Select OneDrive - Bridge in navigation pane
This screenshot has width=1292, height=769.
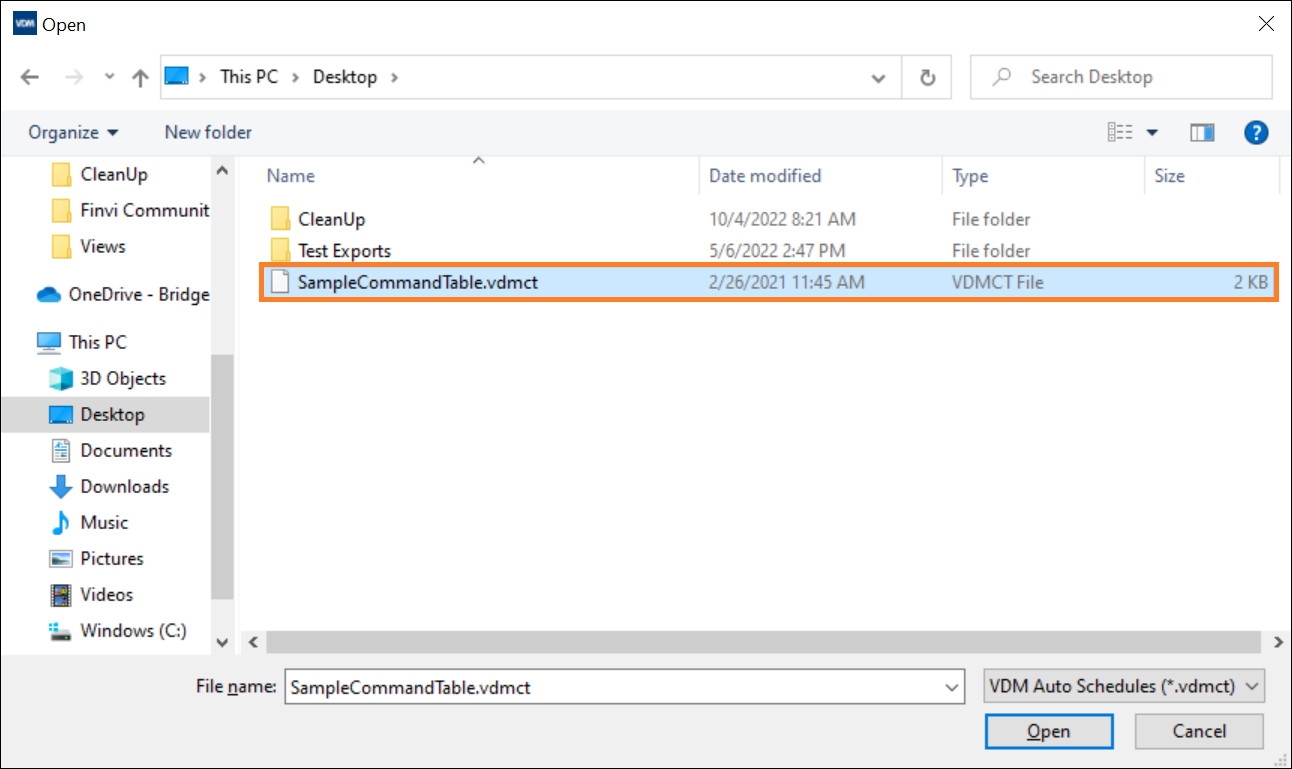[139, 294]
